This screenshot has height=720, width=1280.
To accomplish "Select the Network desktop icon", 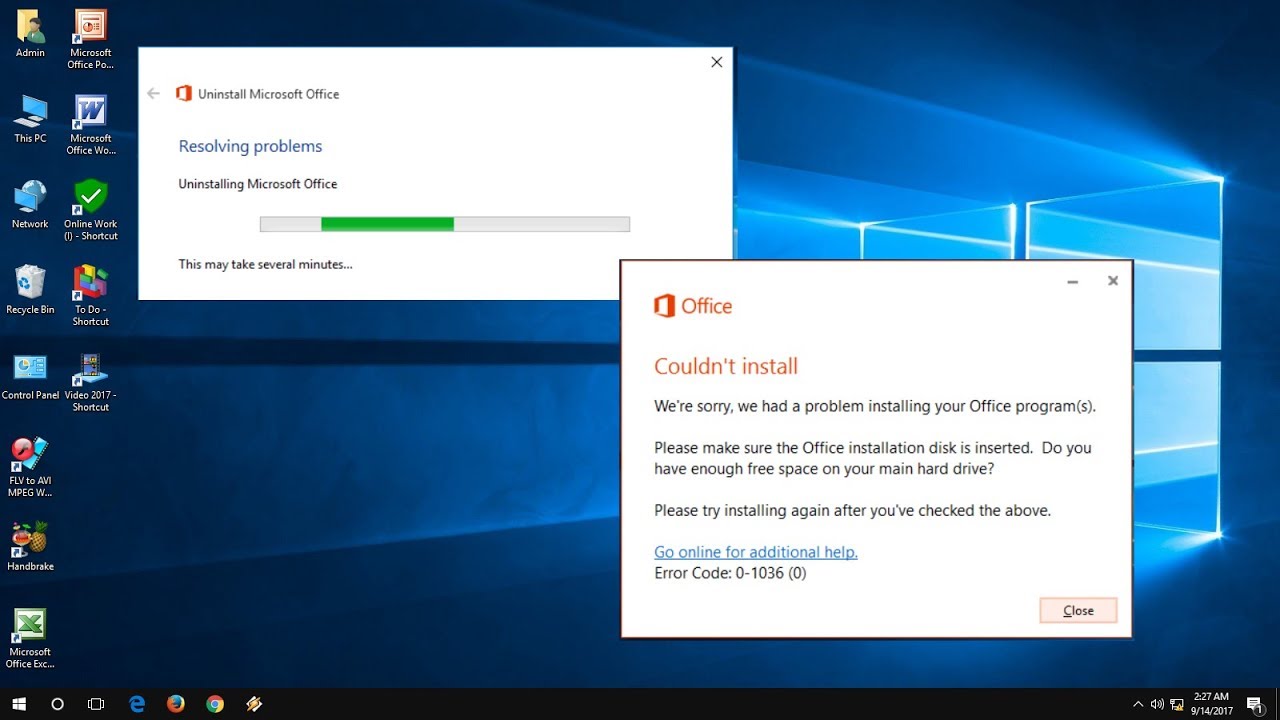I will tap(30, 205).
